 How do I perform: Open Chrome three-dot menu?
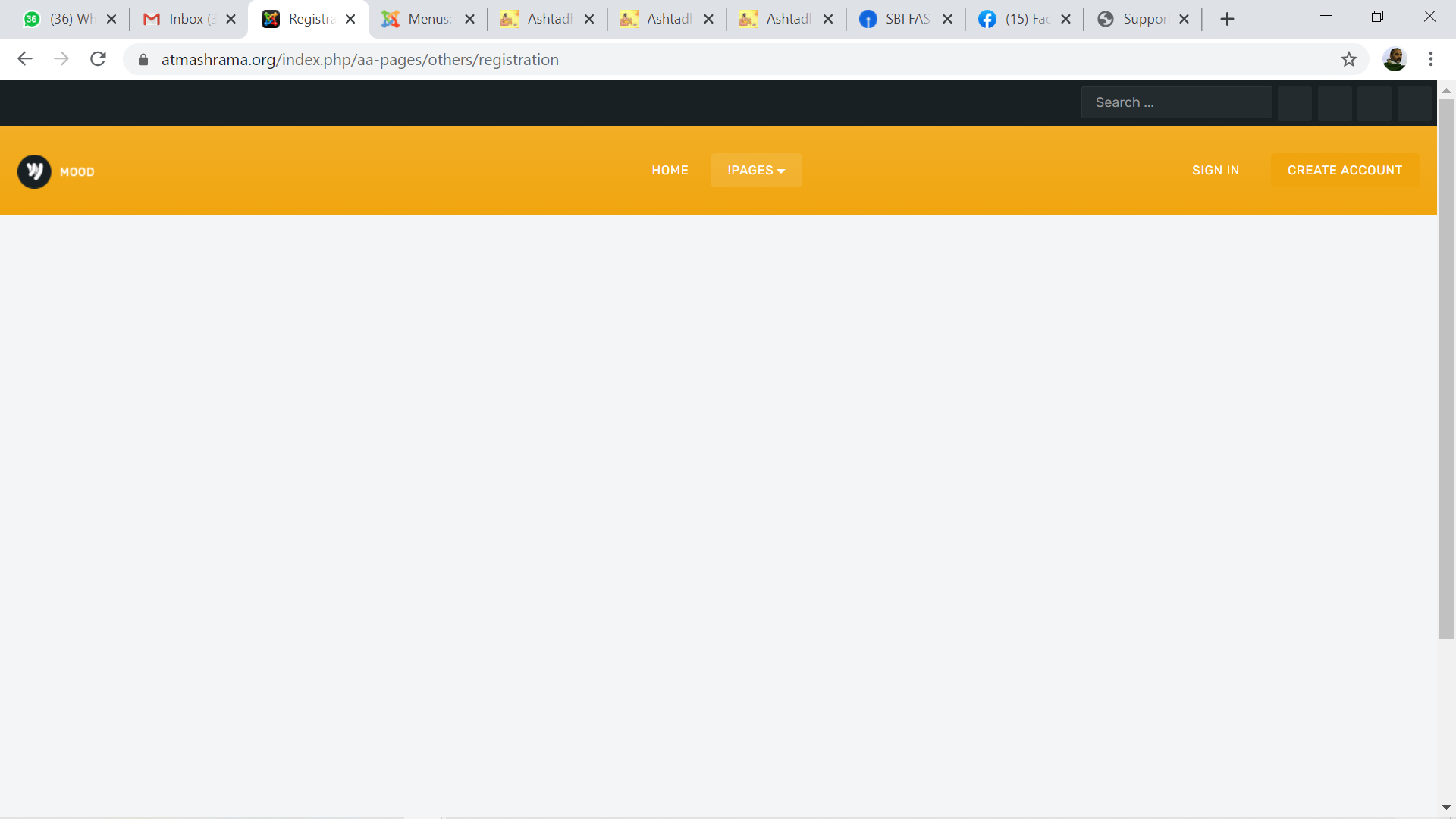[x=1431, y=59]
